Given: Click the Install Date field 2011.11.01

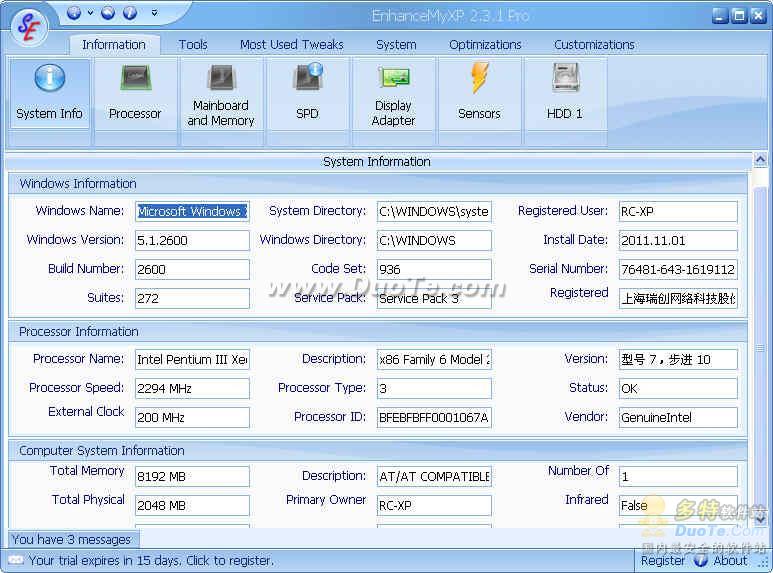Looking at the screenshot, I should [x=678, y=241].
